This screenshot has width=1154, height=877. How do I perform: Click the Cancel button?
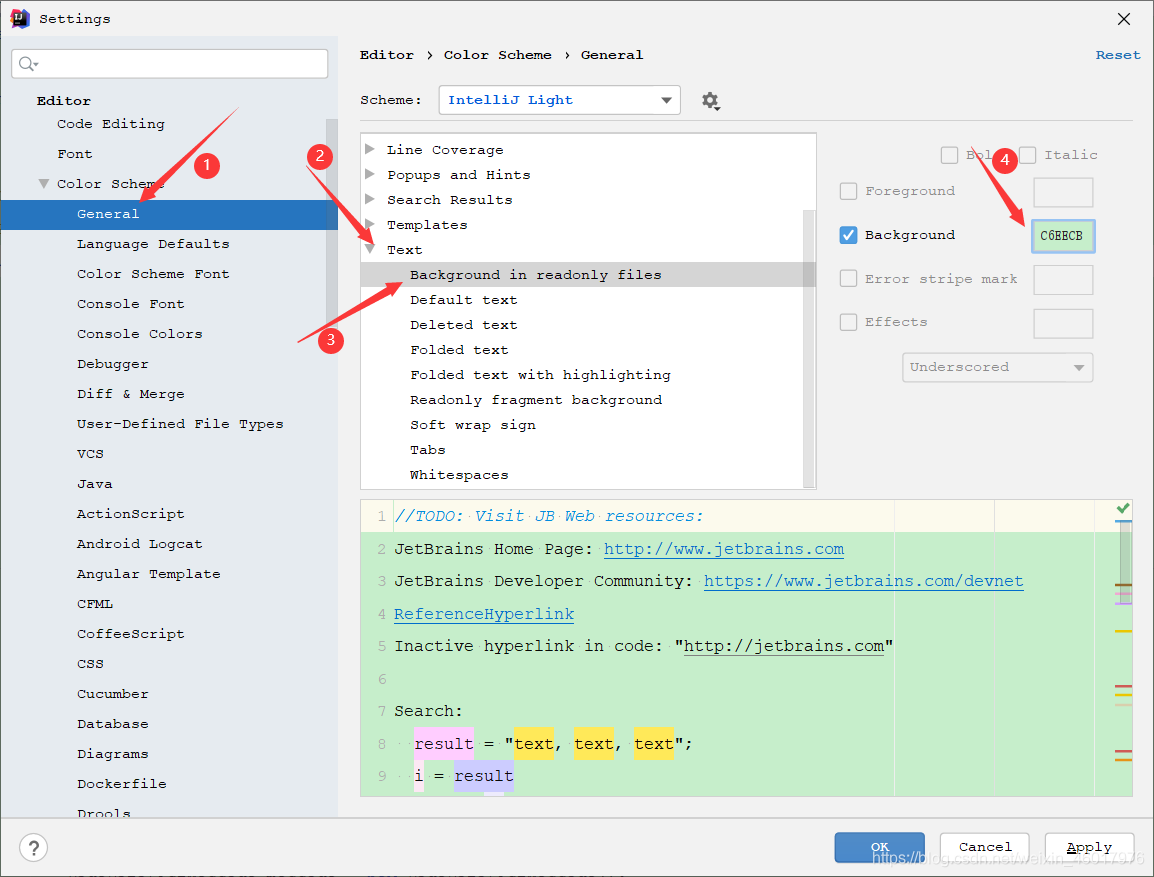pyautogui.click(x=985, y=848)
